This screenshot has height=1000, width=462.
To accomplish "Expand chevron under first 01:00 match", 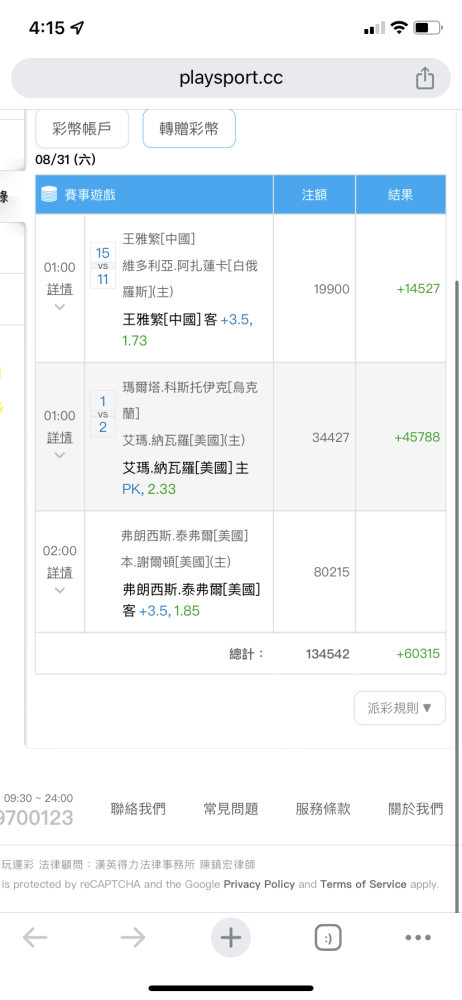I will tap(59, 307).
